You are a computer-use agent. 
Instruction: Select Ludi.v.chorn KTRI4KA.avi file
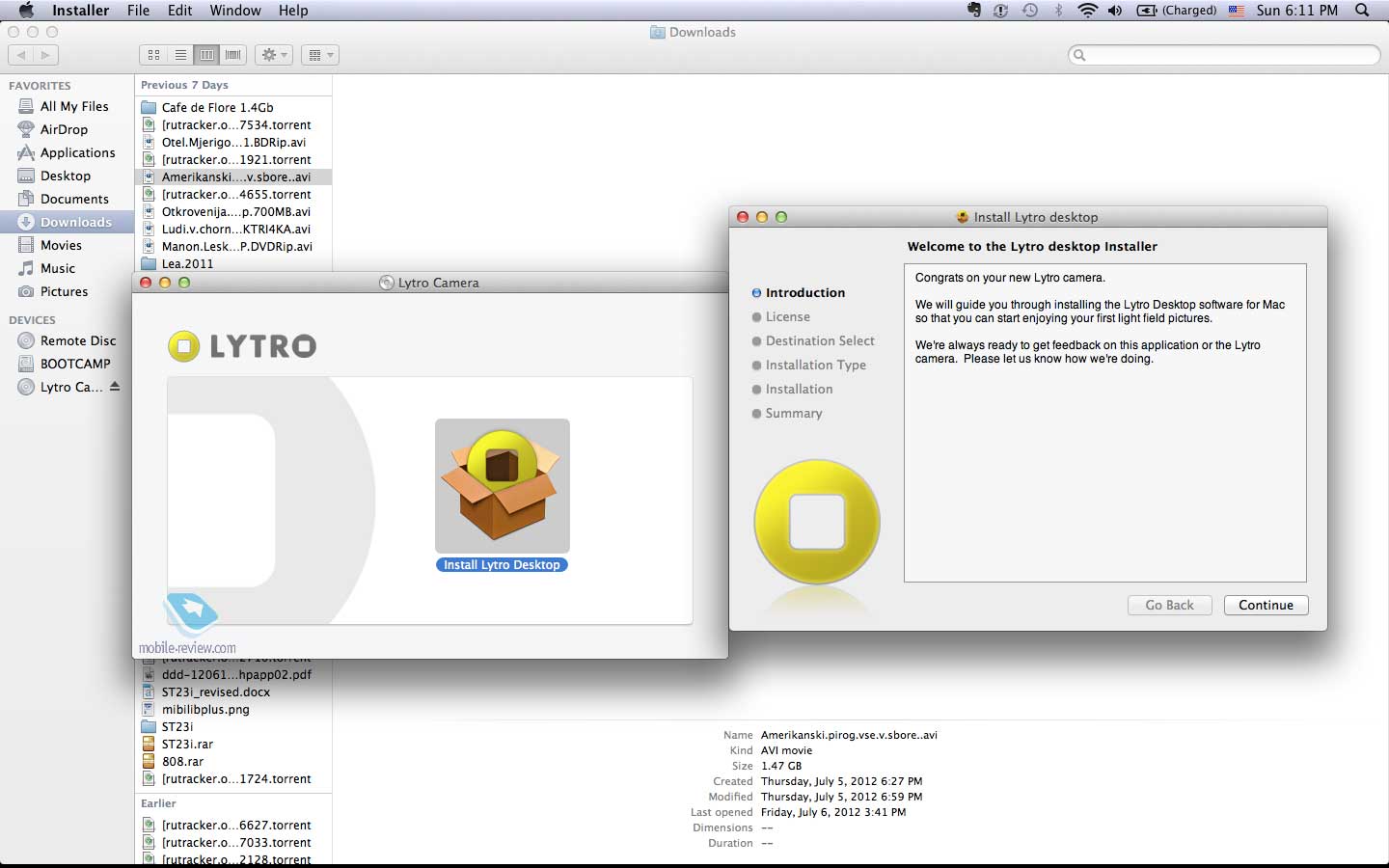235,229
